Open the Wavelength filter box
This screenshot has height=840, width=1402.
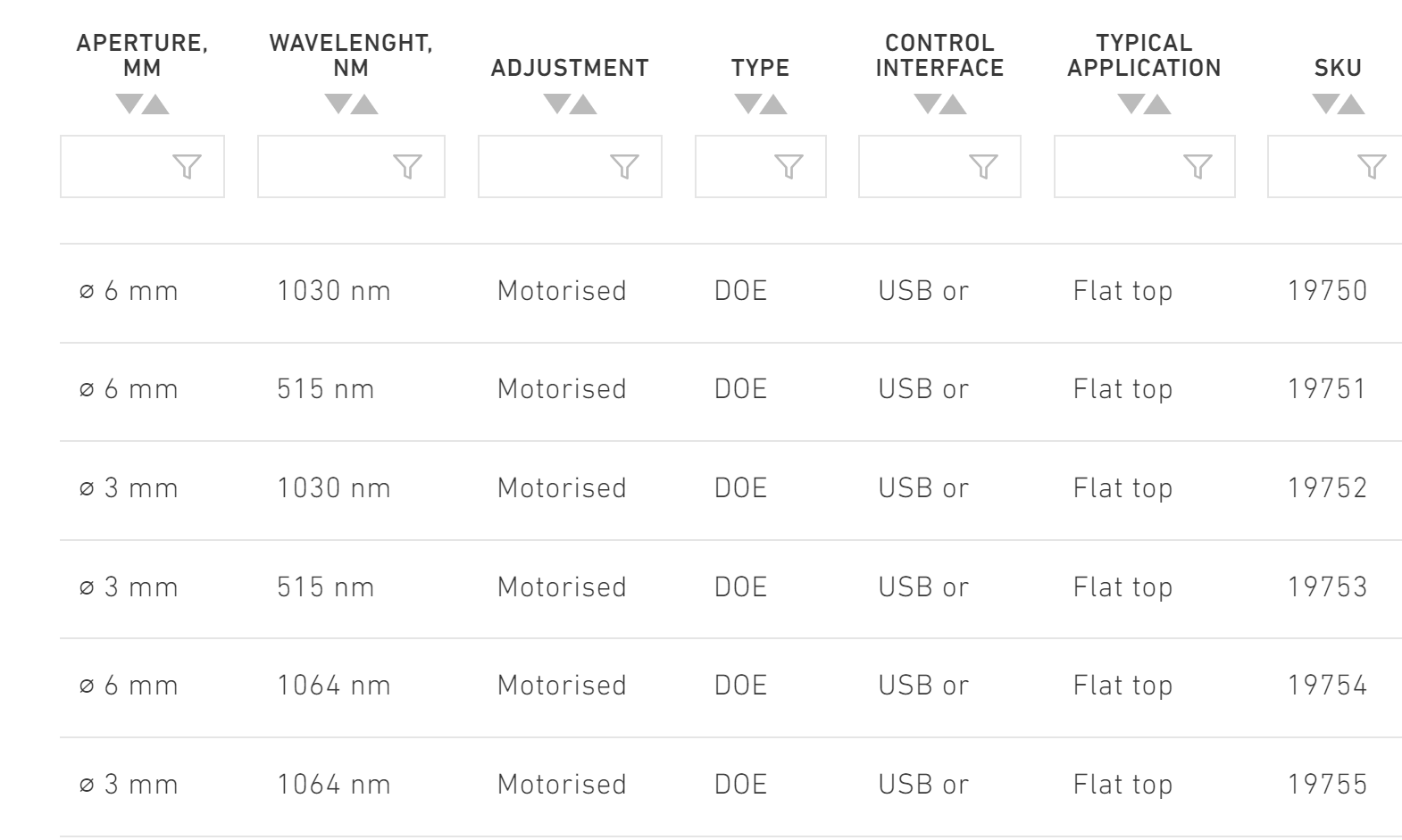tap(351, 167)
